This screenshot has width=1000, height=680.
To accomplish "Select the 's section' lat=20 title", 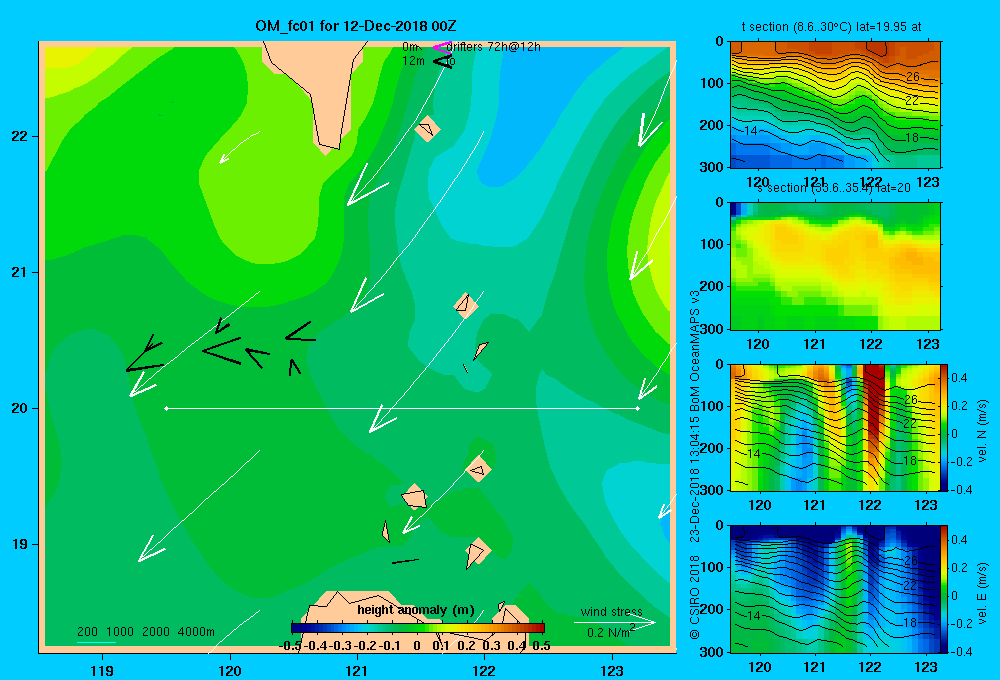I will coord(833,188).
